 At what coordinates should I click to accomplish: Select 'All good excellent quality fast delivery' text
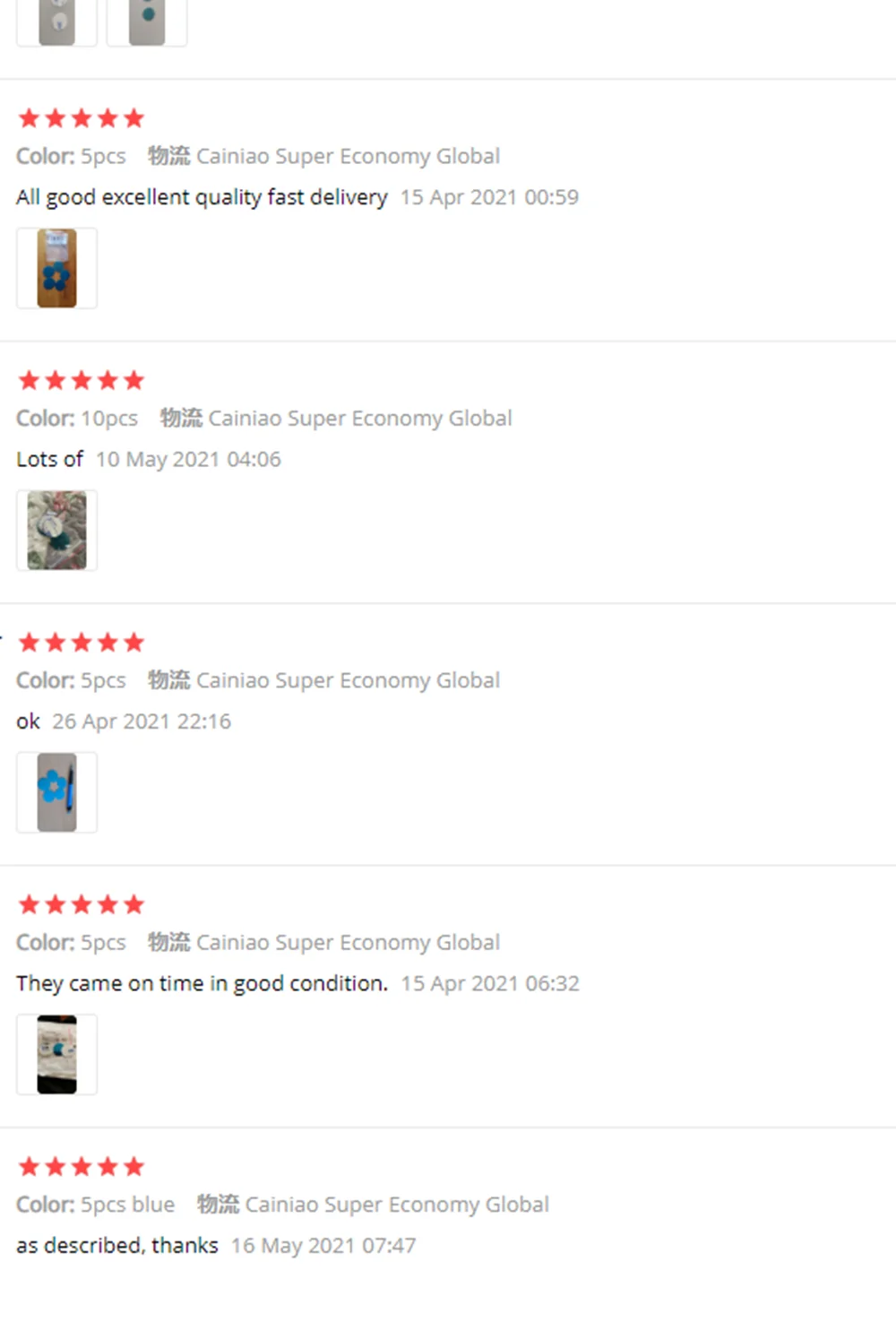point(202,197)
